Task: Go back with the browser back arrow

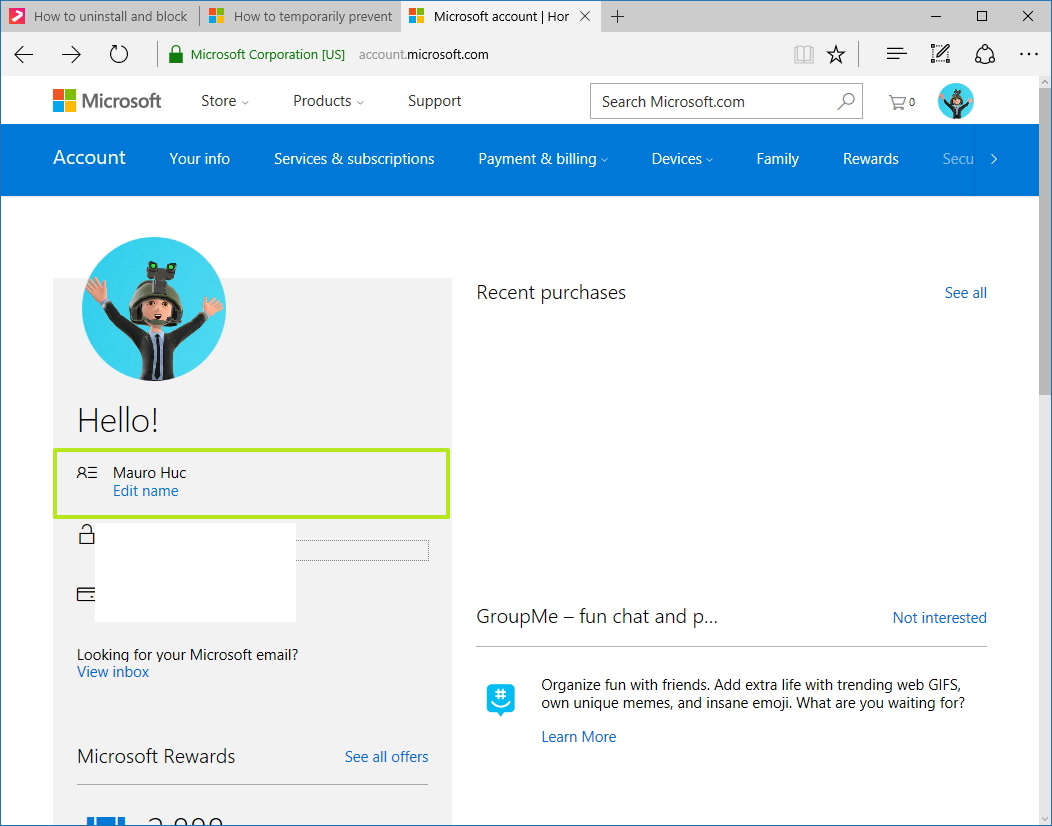Action: tap(23, 54)
